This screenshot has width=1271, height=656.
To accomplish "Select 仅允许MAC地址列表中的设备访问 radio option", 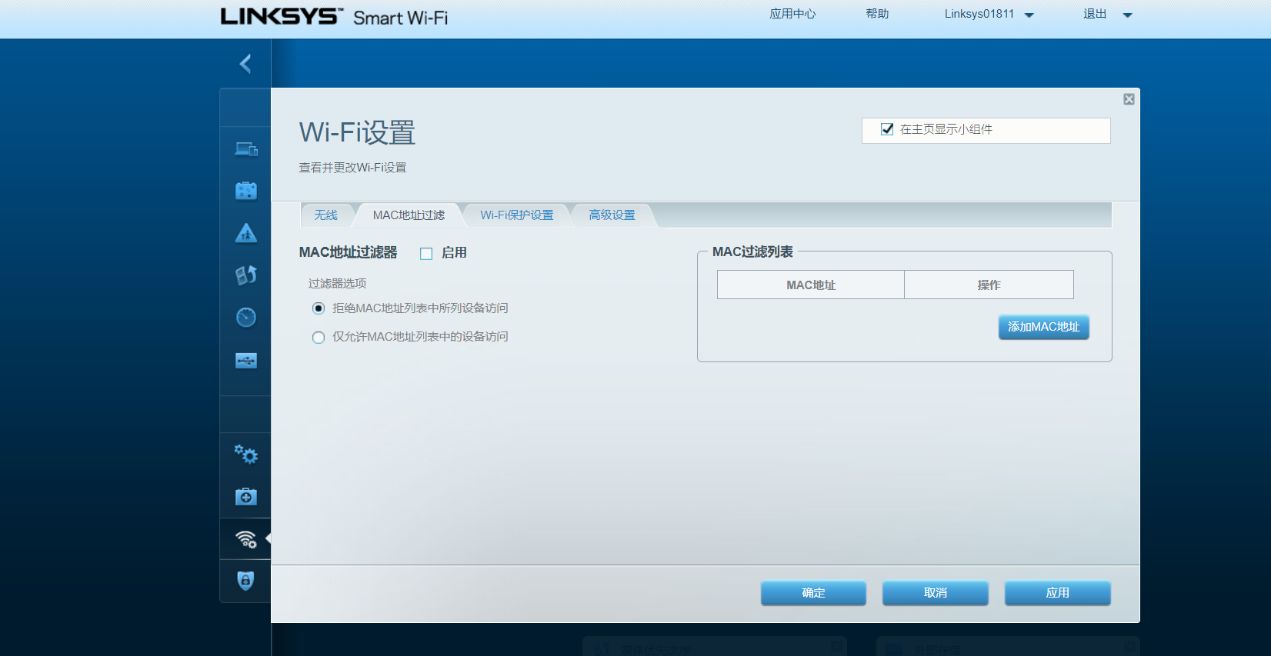I will pos(319,338).
